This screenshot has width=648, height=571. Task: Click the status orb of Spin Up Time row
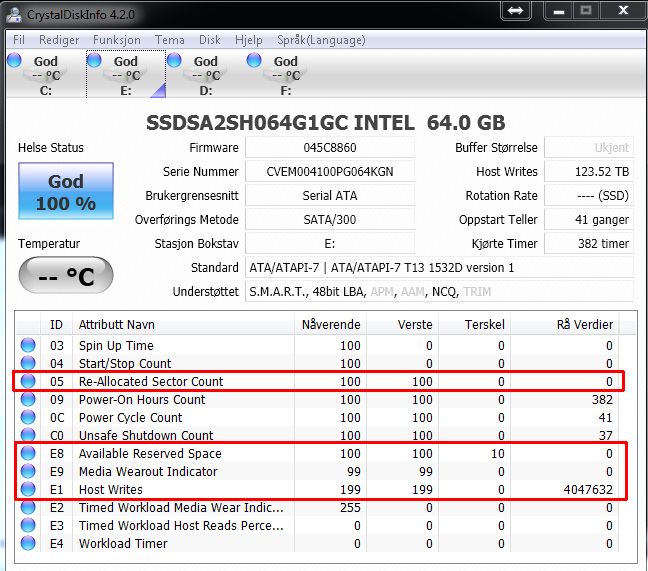pos(28,345)
